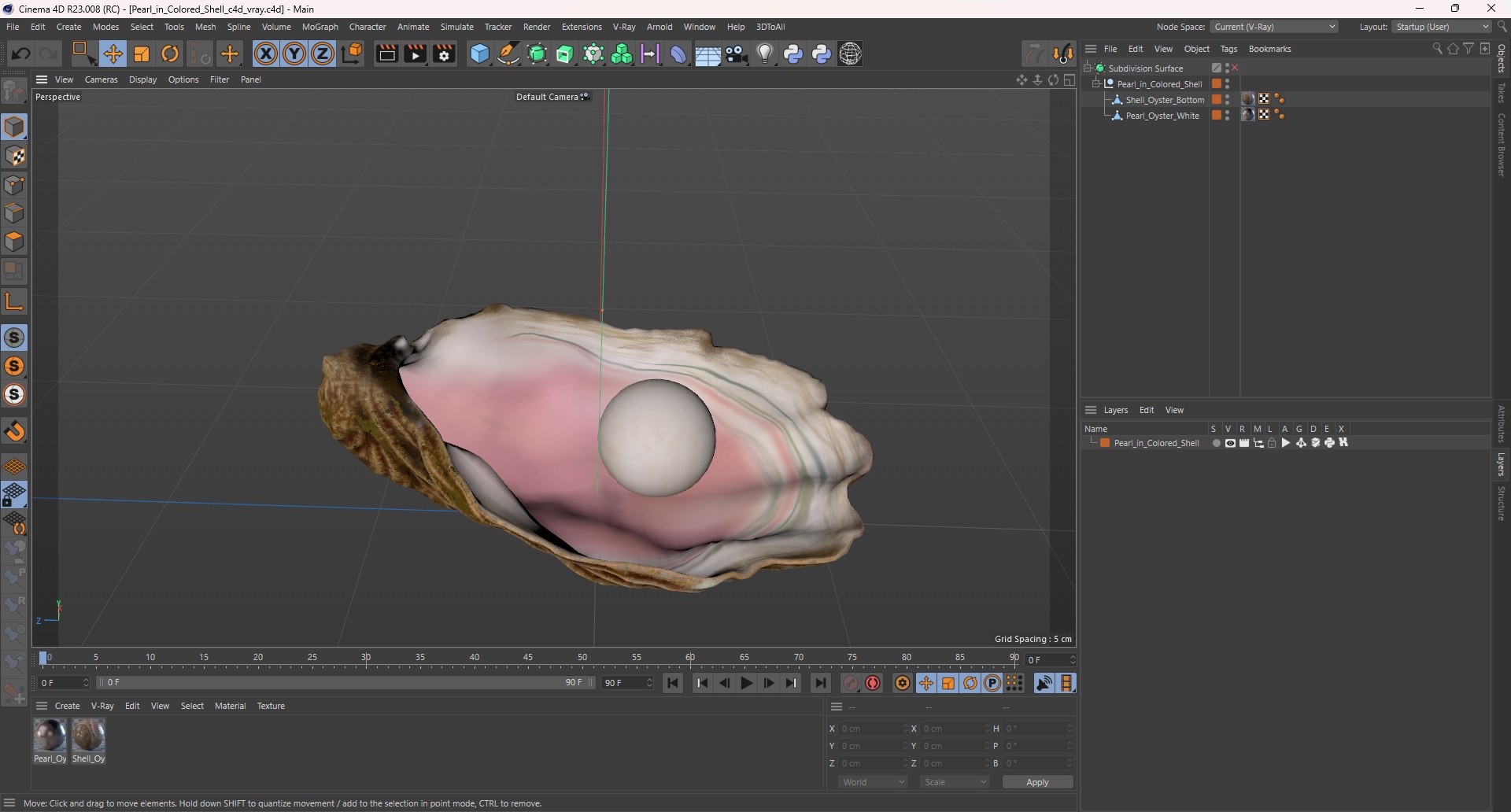Open viewport Cameras menu
The height and width of the screenshot is (812, 1511).
click(x=101, y=79)
